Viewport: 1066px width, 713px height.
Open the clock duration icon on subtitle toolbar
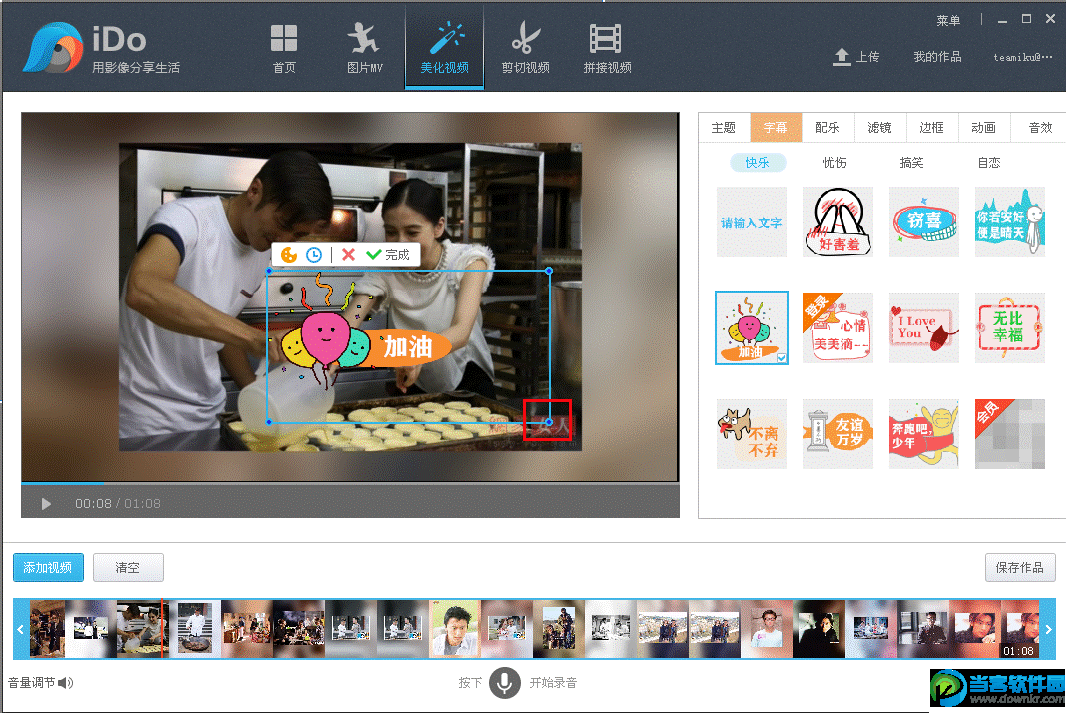coord(313,255)
